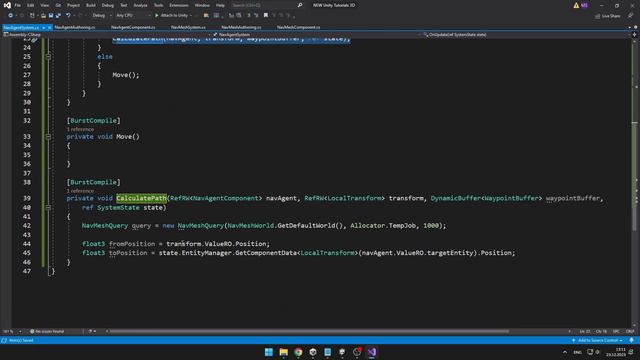
Task: Open the Extensions menu
Action: pyautogui.click(x=179, y=5)
